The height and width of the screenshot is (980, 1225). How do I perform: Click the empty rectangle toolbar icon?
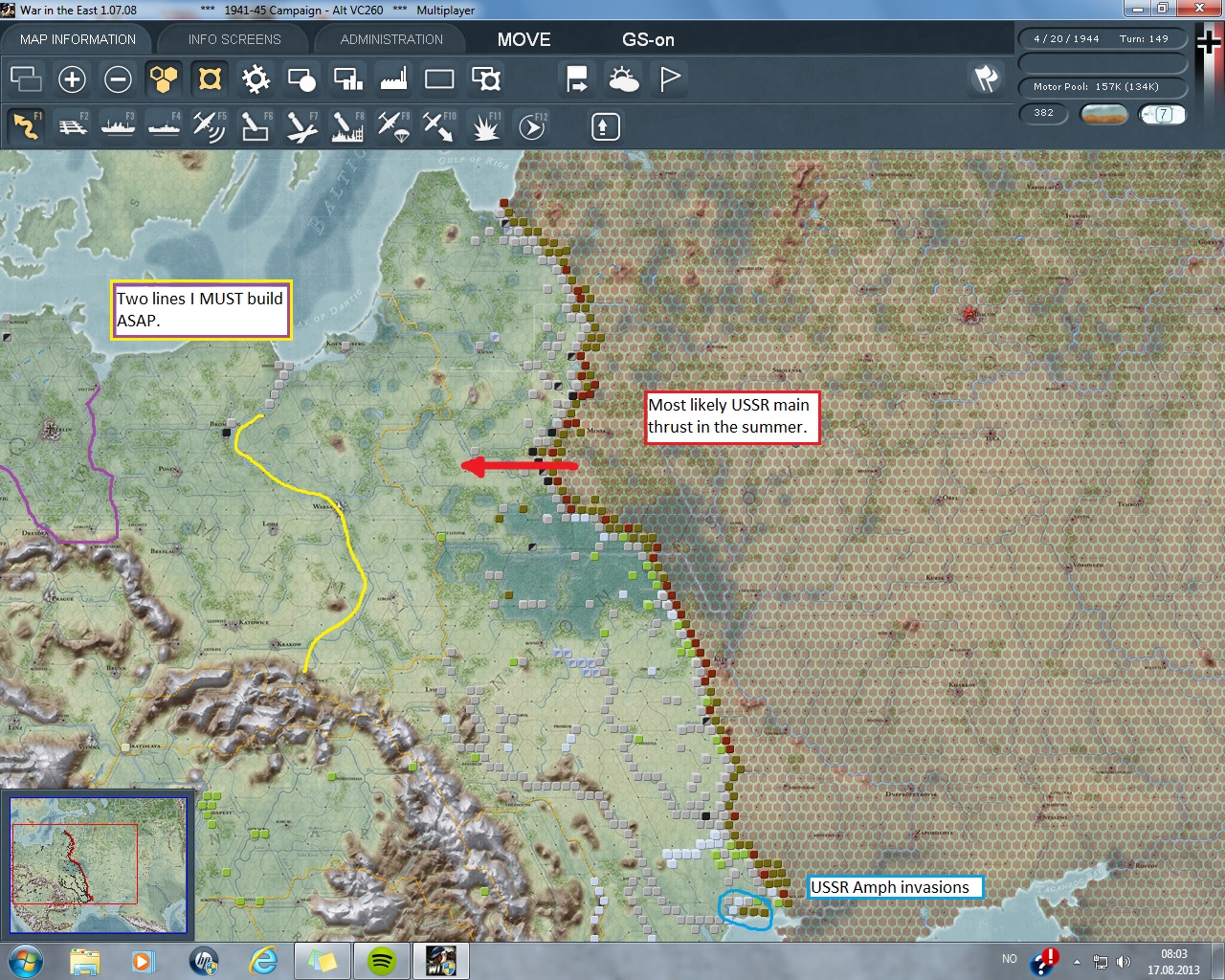click(439, 78)
